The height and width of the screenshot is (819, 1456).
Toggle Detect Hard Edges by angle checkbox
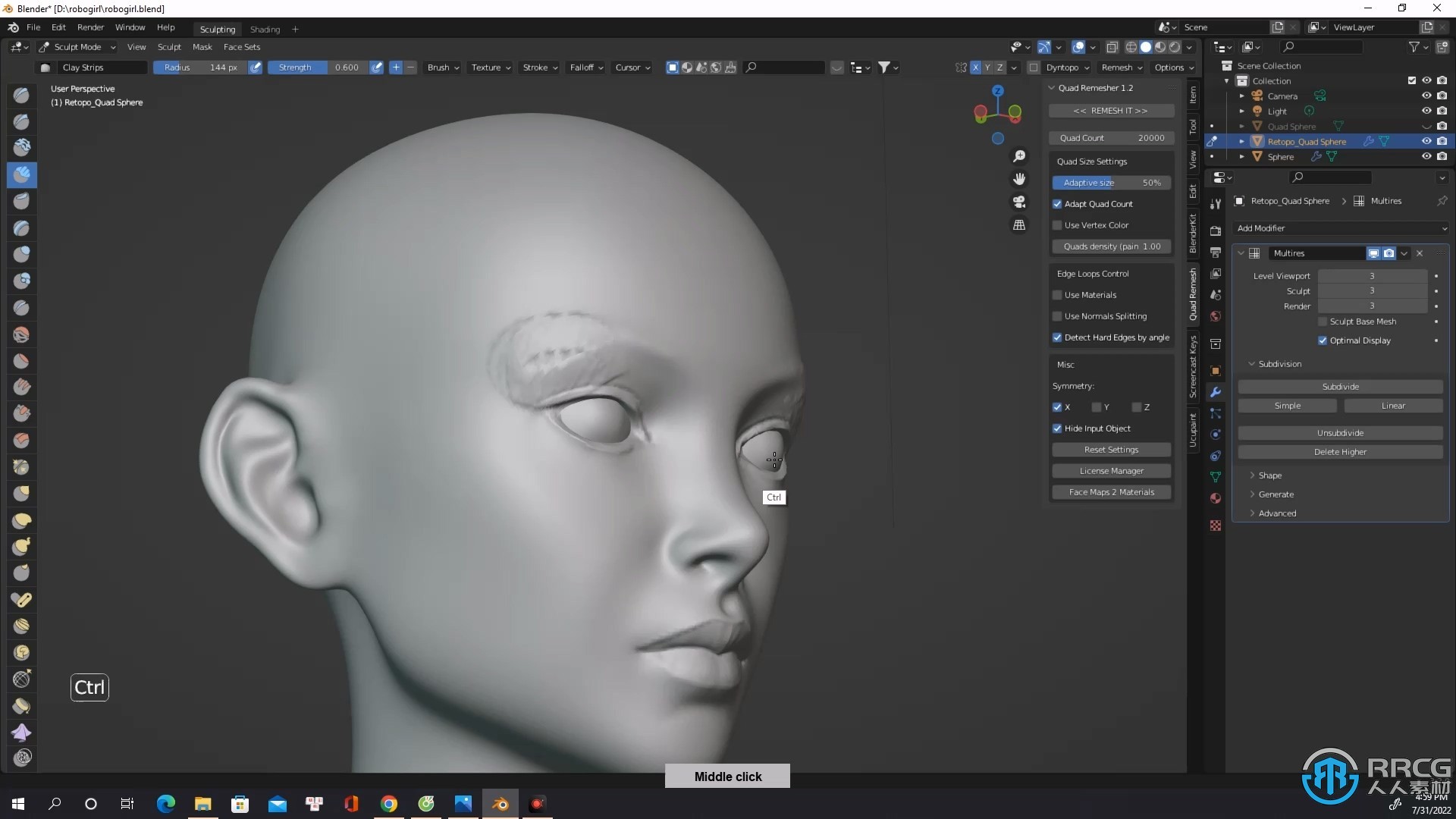1057,337
